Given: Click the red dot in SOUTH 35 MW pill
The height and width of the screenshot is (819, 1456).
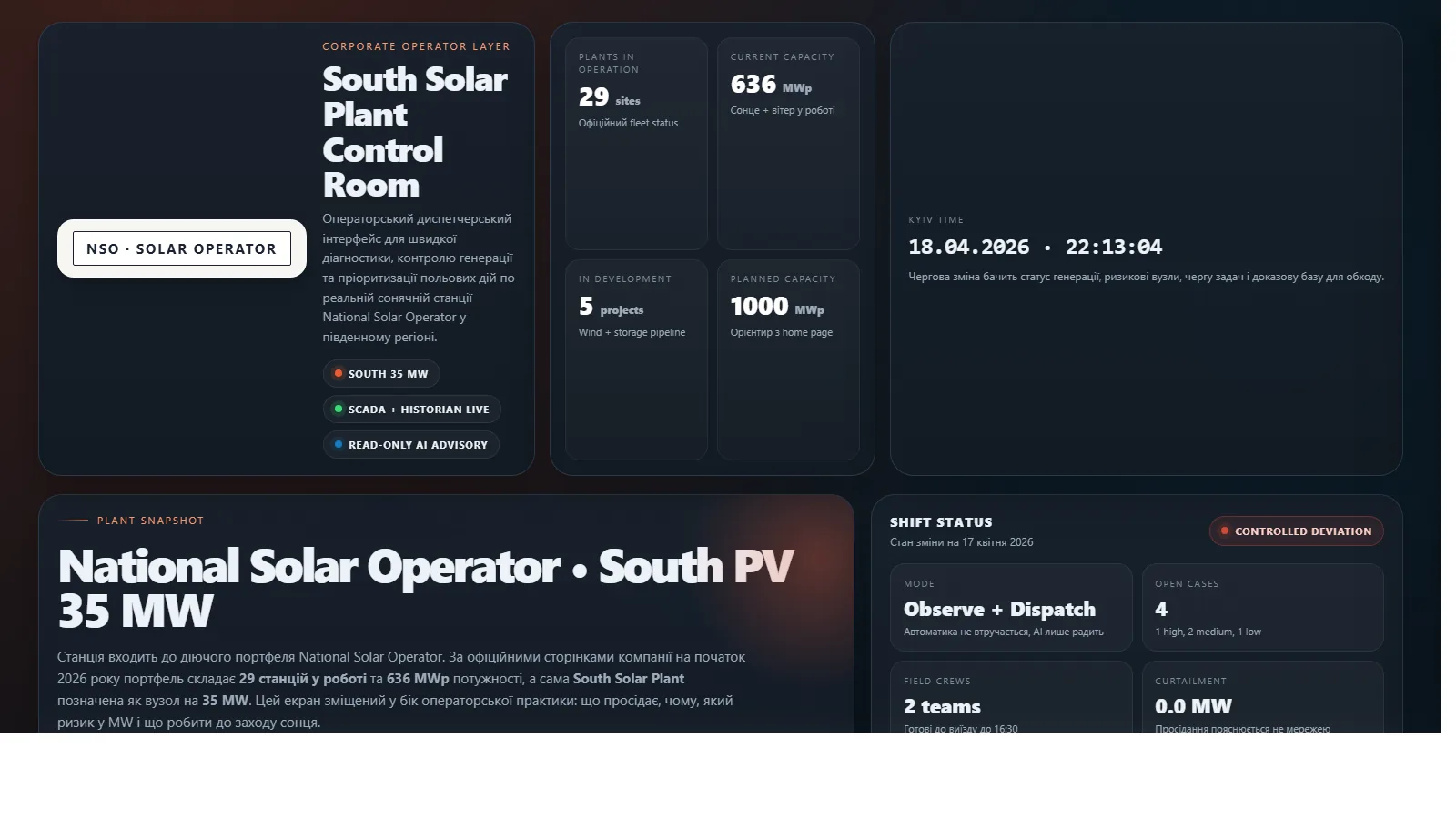Looking at the screenshot, I should pyautogui.click(x=339, y=374).
